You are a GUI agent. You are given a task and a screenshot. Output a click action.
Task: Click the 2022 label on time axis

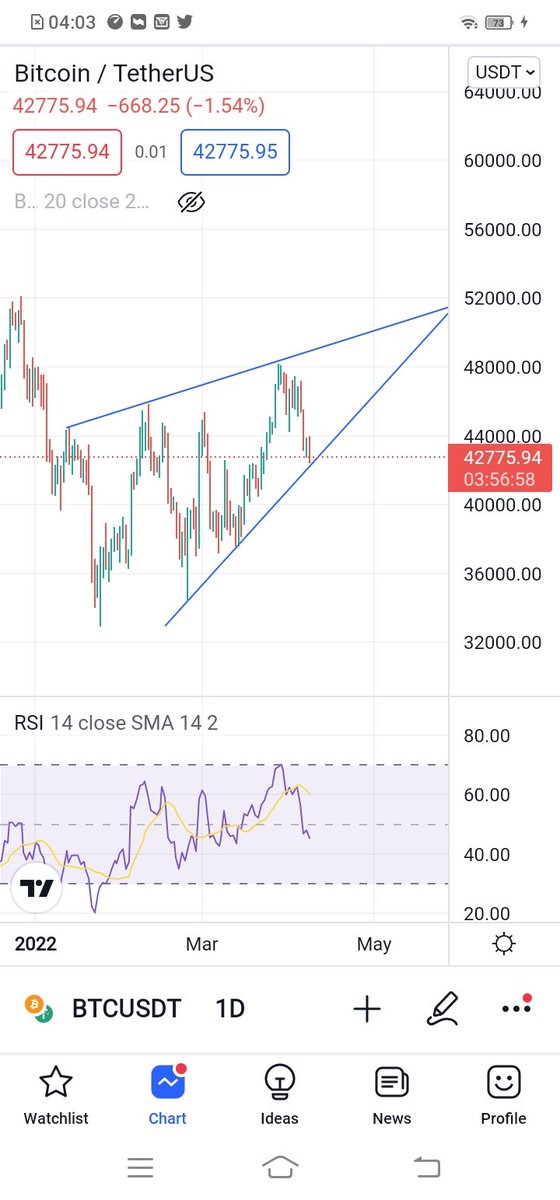click(35, 944)
